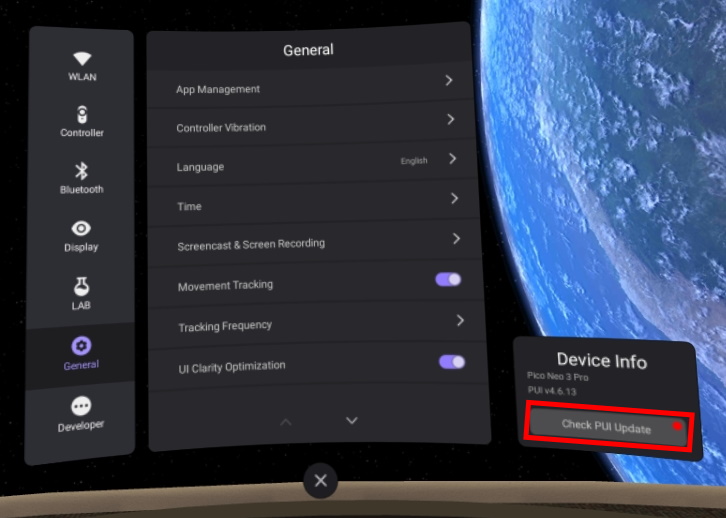Image resolution: width=726 pixels, height=518 pixels.
Task: Expand Time settings chevron
Action: pyautogui.click(x=454, y=199)
